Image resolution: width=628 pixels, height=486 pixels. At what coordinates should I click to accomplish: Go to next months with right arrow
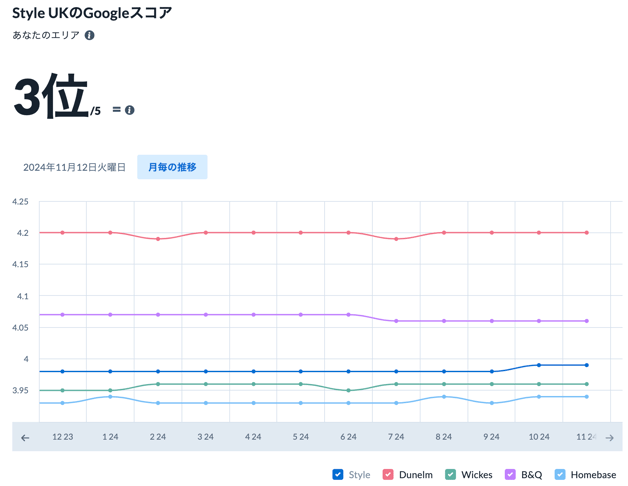[609, 438]
